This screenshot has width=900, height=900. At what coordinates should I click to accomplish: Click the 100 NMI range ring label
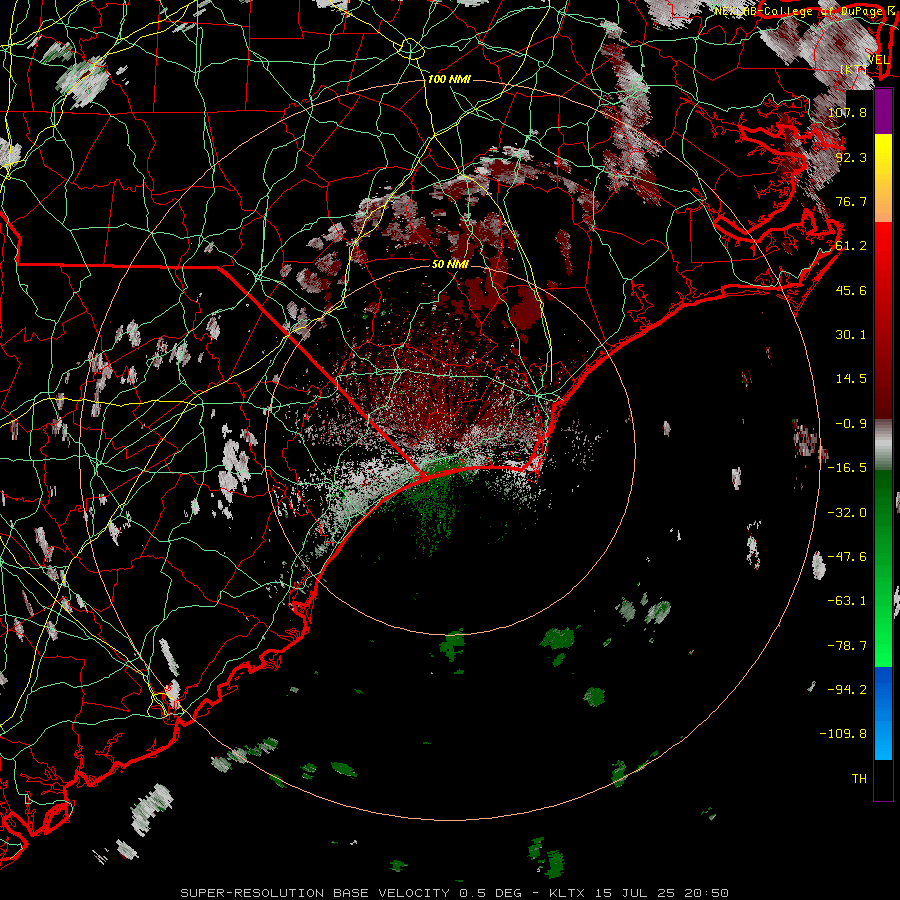coord(449,79)
